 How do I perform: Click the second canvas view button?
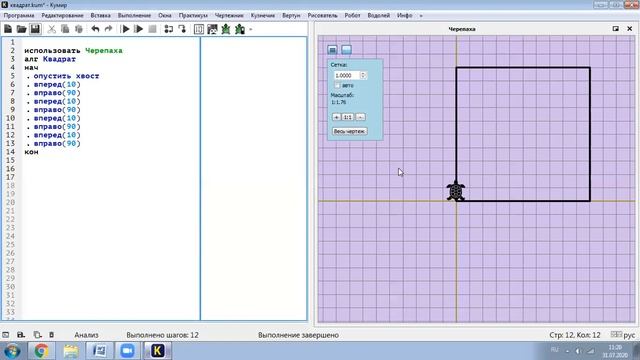347,50
